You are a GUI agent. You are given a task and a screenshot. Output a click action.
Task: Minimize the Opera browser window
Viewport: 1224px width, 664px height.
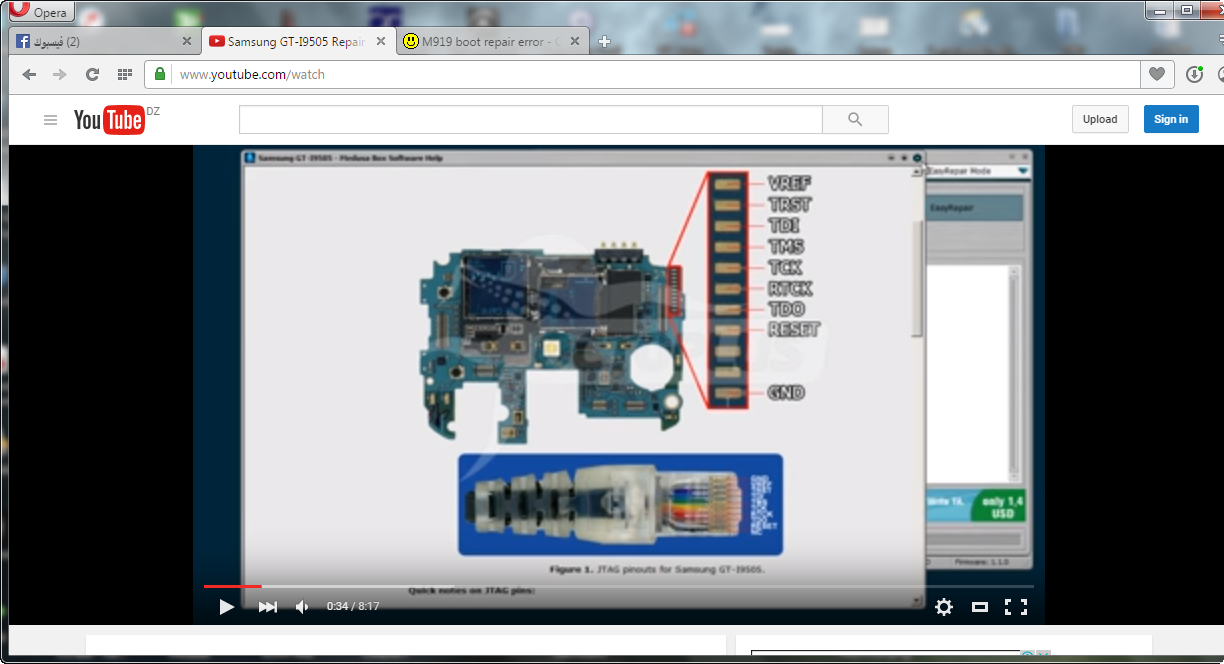click(1159, 10)
